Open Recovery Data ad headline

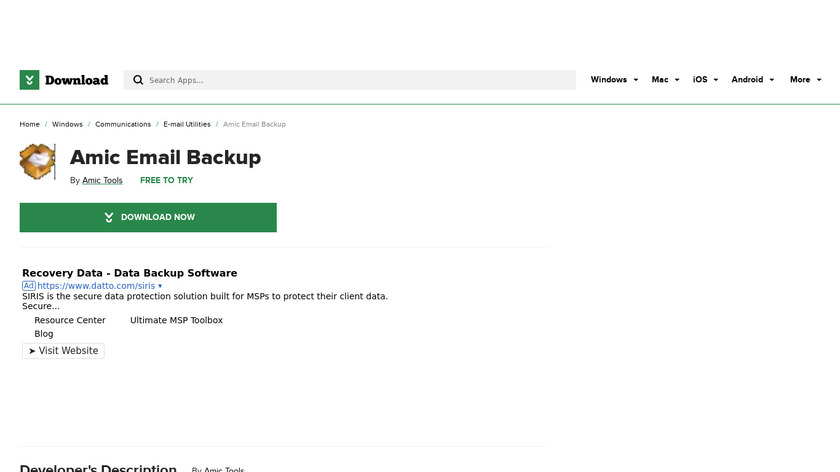pyautogui.click(x=129, y=273)
